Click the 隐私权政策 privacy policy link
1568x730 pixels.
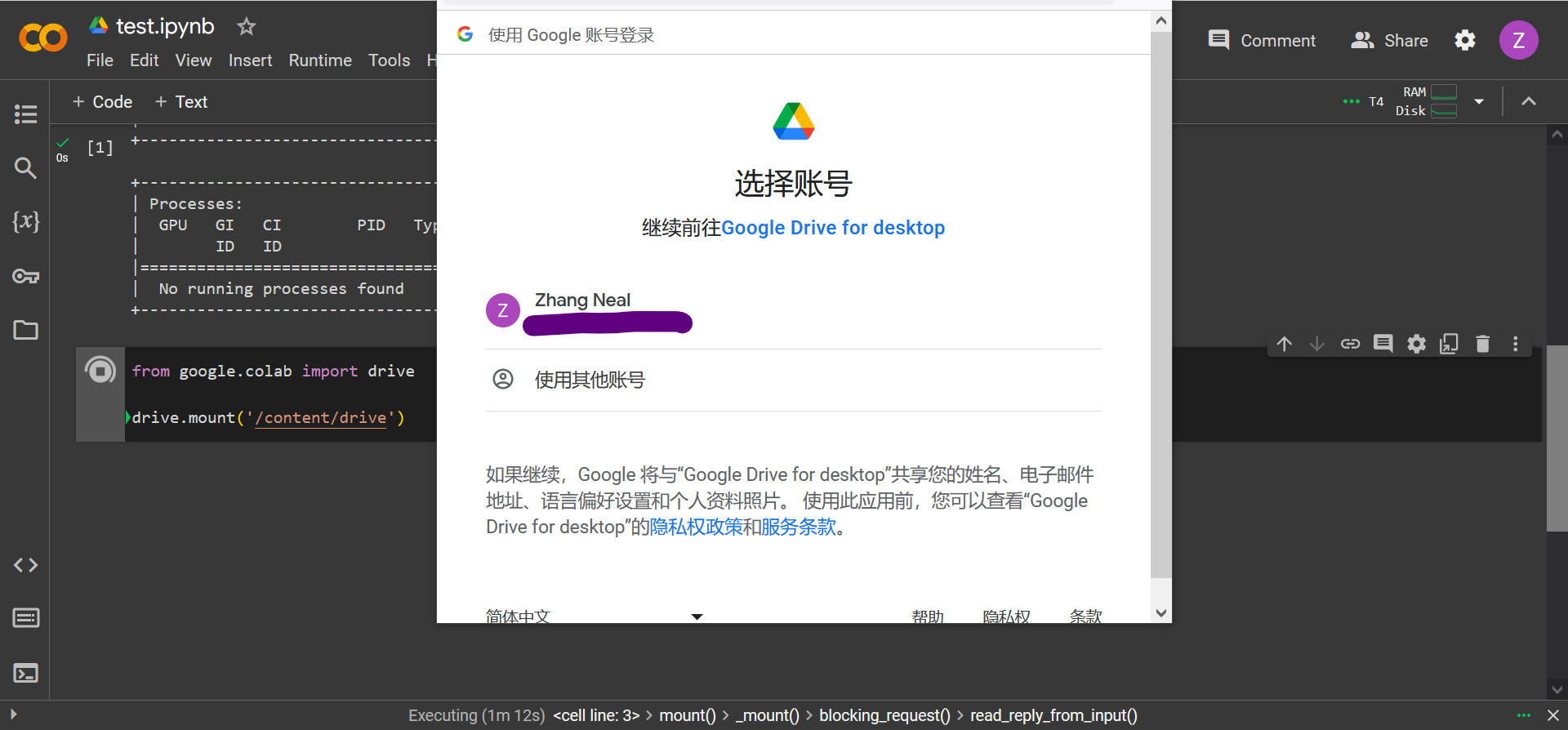[696, 527]
